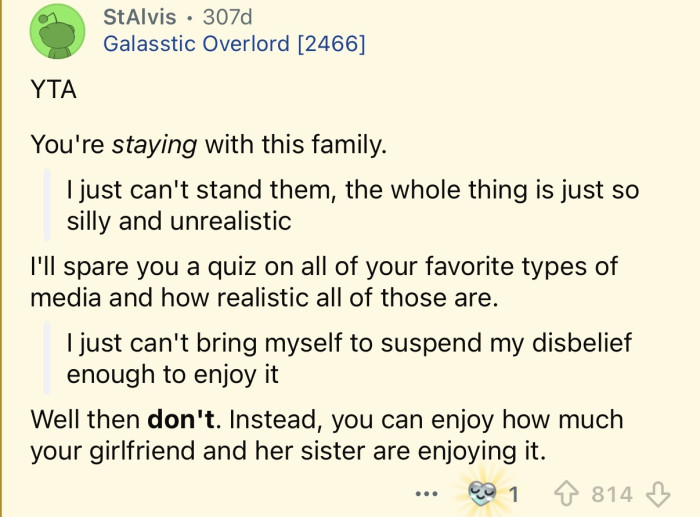
Task: Click the 307d comment timestamp
Action: pyautogui.click(x=228, y=17)
